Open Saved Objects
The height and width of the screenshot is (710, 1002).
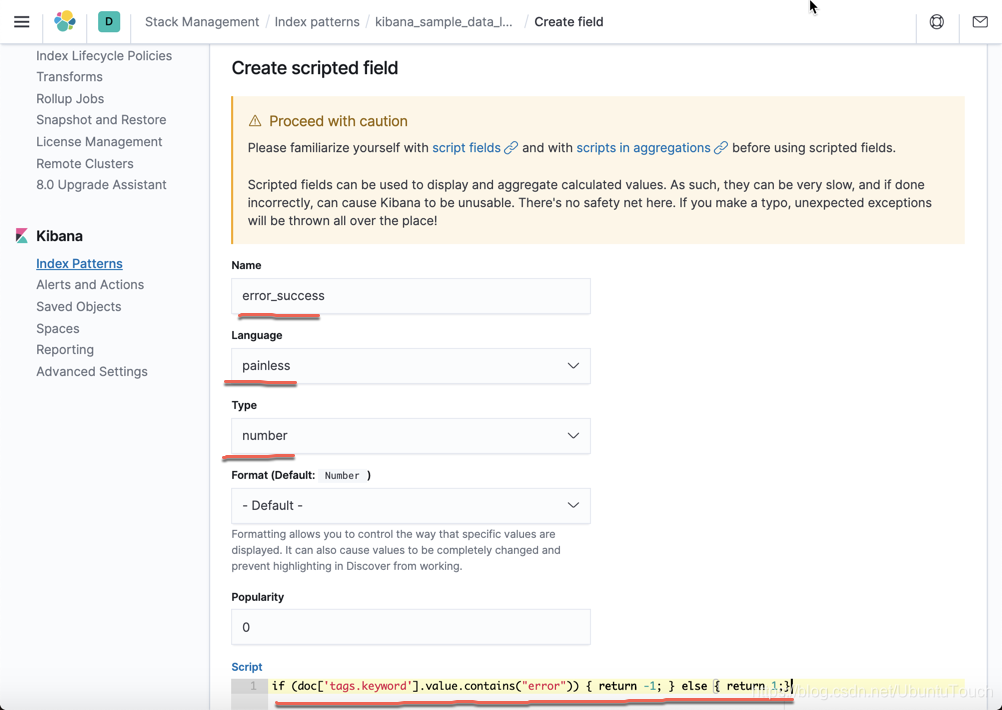point(79,306)
